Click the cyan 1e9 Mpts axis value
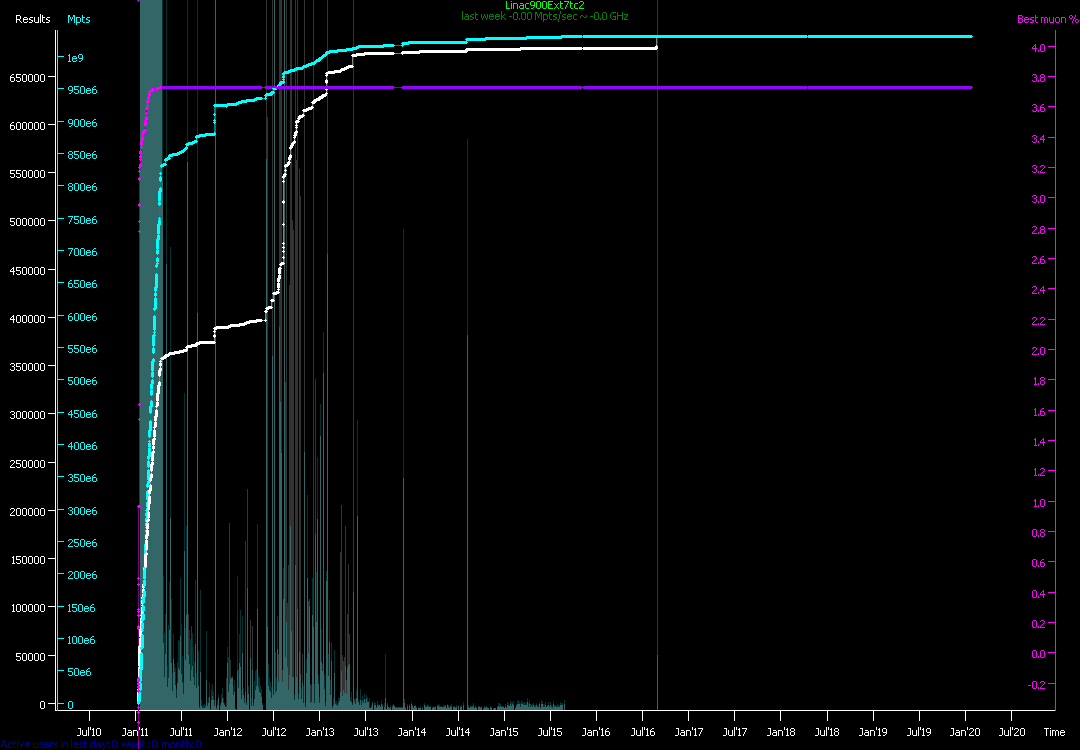 (x=75, y=58)
